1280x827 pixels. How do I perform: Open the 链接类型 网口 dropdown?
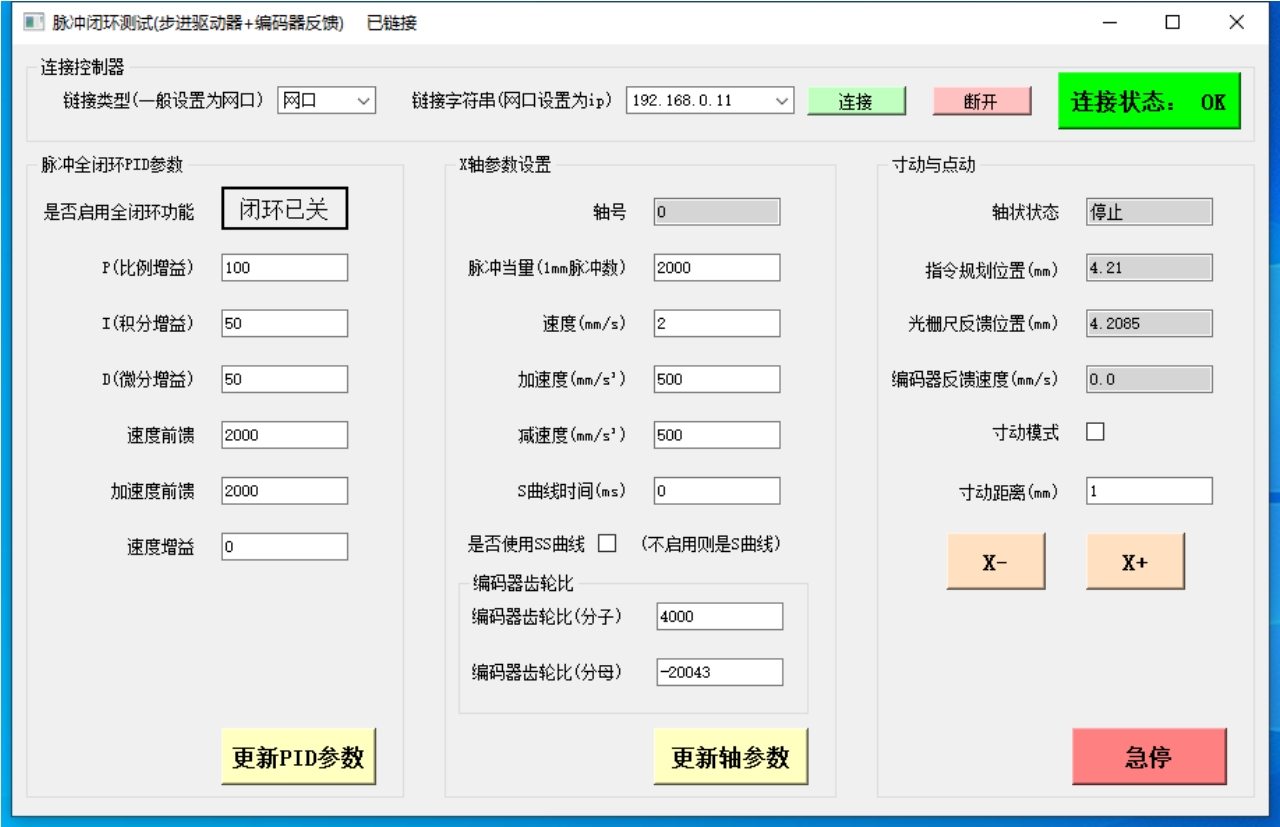pyautogui.click(x=327, y=100)
